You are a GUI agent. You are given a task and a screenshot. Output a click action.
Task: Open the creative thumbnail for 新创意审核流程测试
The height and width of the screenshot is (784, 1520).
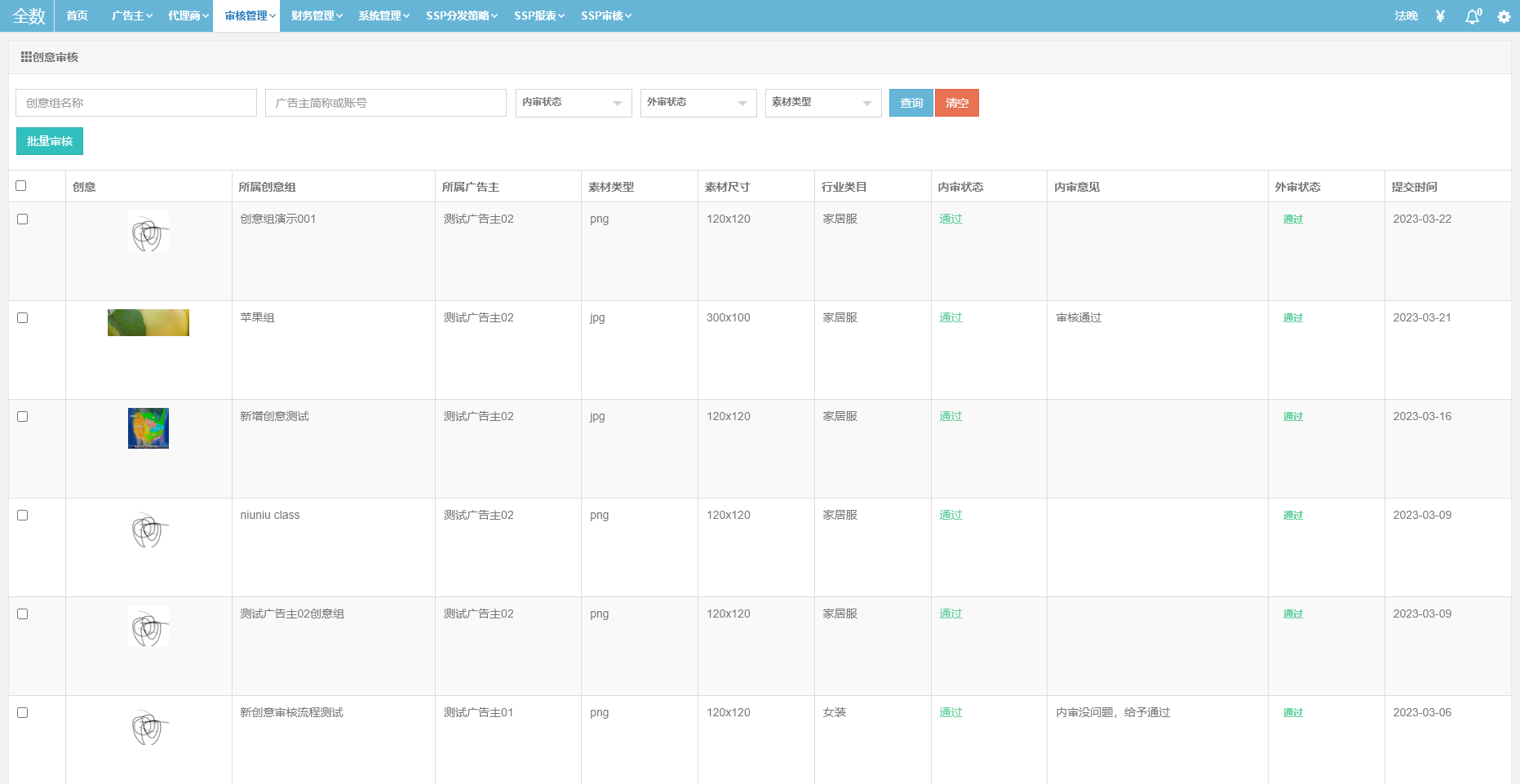pos(148,725)
